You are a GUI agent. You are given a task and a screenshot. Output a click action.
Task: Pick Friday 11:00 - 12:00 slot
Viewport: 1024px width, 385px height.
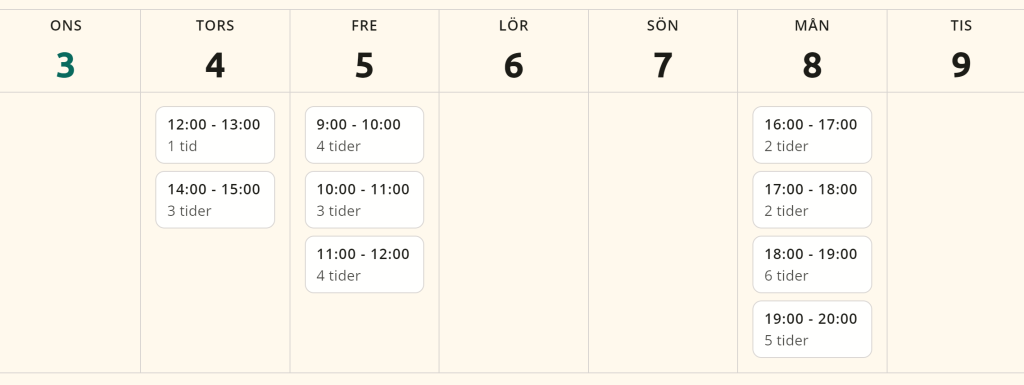click(364, 264)
